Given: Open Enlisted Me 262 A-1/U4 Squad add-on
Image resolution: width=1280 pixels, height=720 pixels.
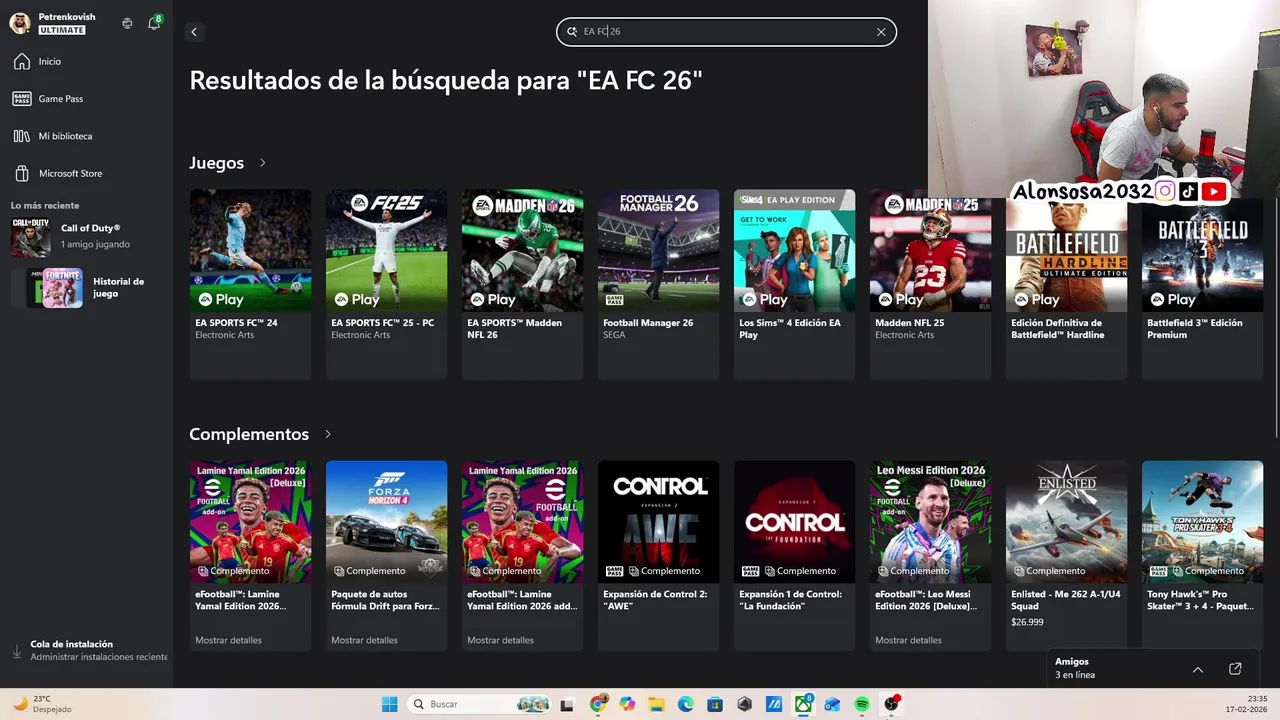Looking at the screenshot, I should click(1066, 555).
